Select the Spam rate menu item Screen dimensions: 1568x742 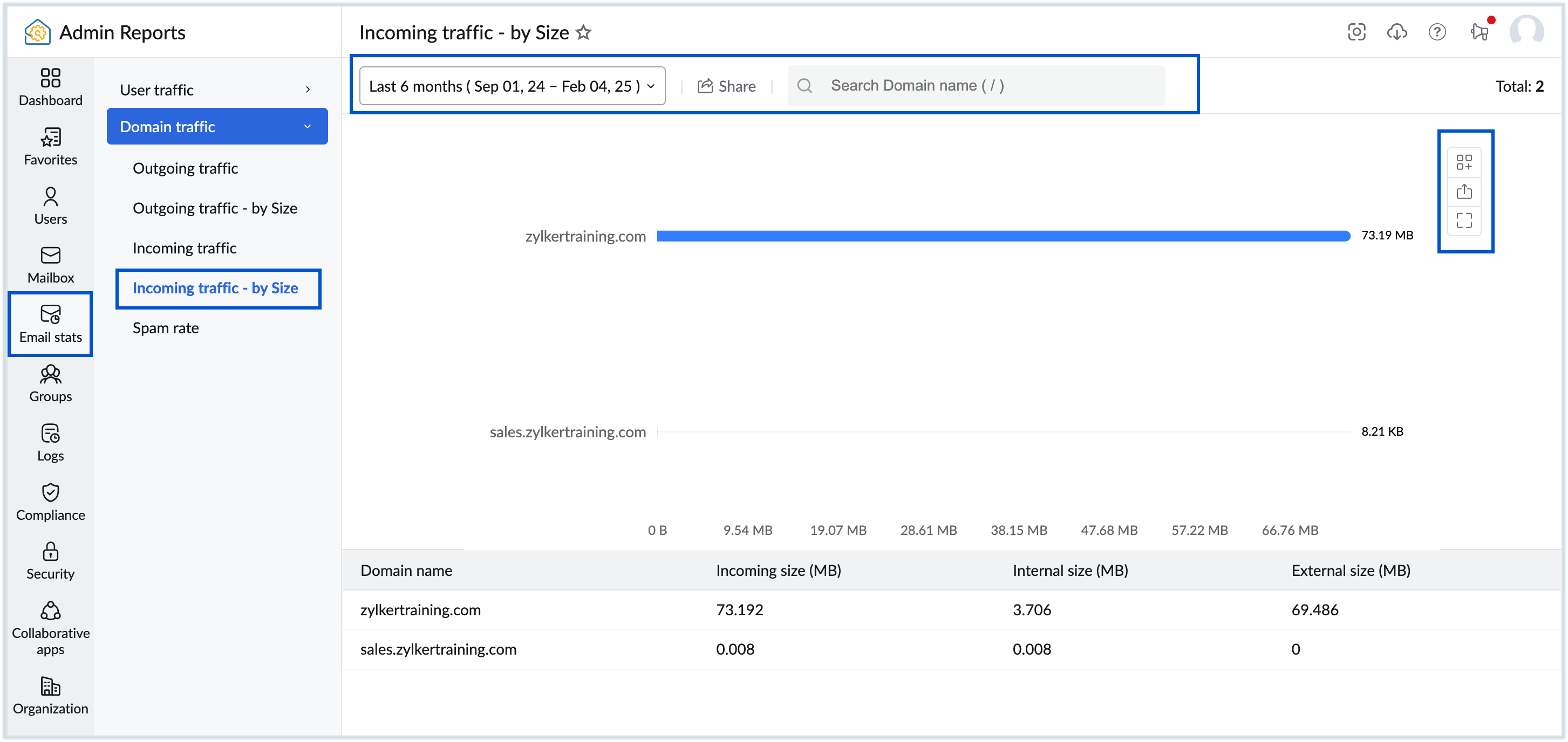point(165,327)
